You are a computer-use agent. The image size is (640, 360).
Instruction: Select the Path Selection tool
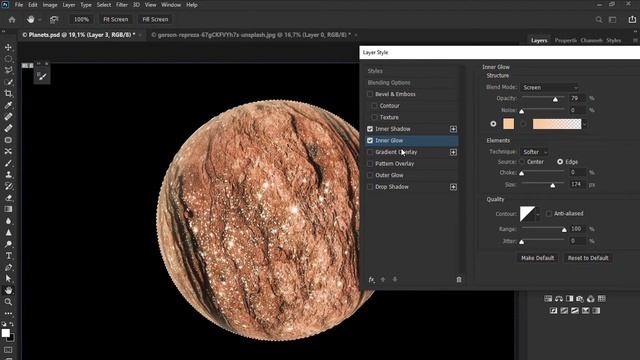click(x=8, y=279)
